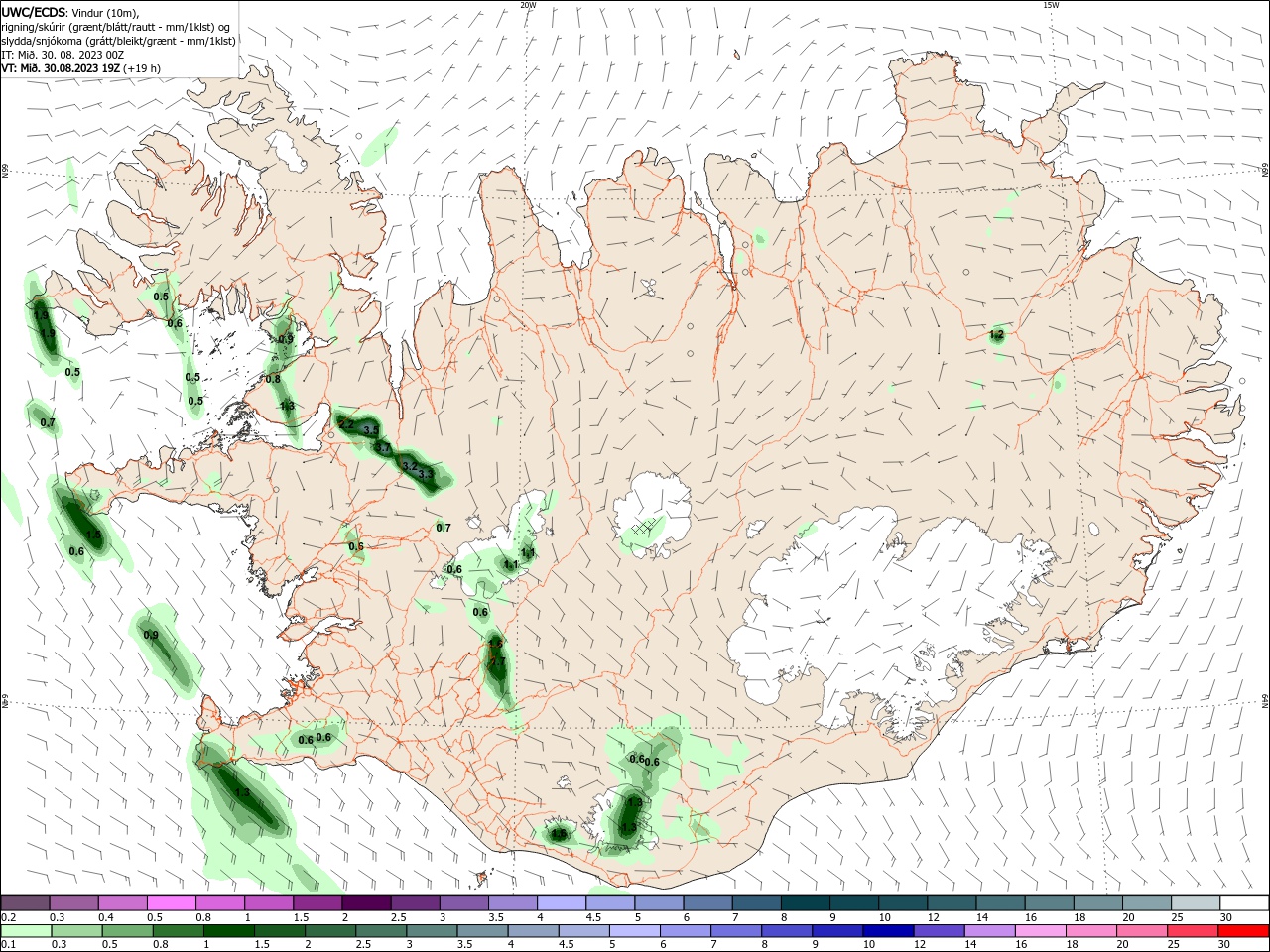Click the 15W longitude label

tap(1051, 5)
